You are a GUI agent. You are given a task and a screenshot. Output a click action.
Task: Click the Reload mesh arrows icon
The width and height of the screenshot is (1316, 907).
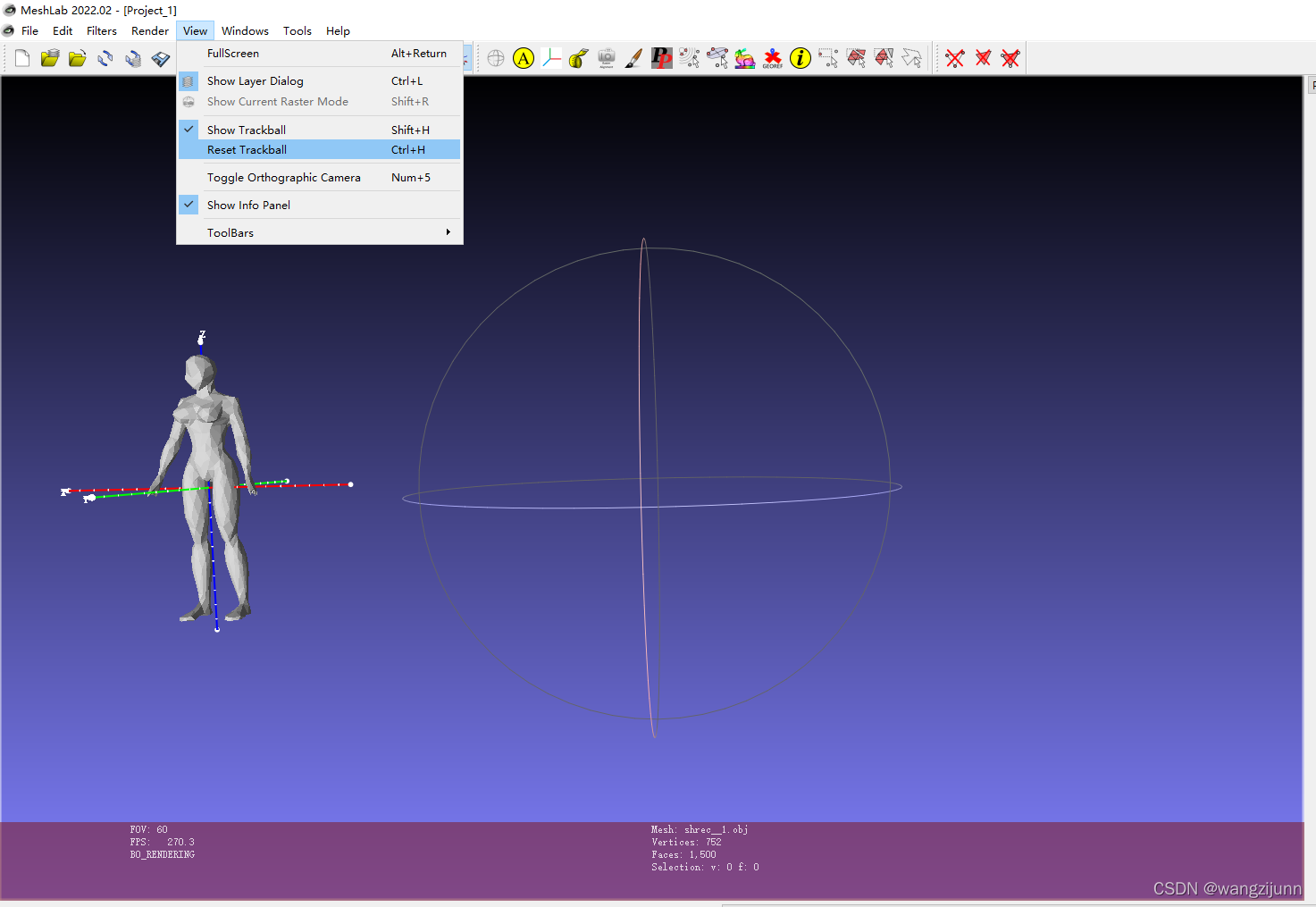105,59
